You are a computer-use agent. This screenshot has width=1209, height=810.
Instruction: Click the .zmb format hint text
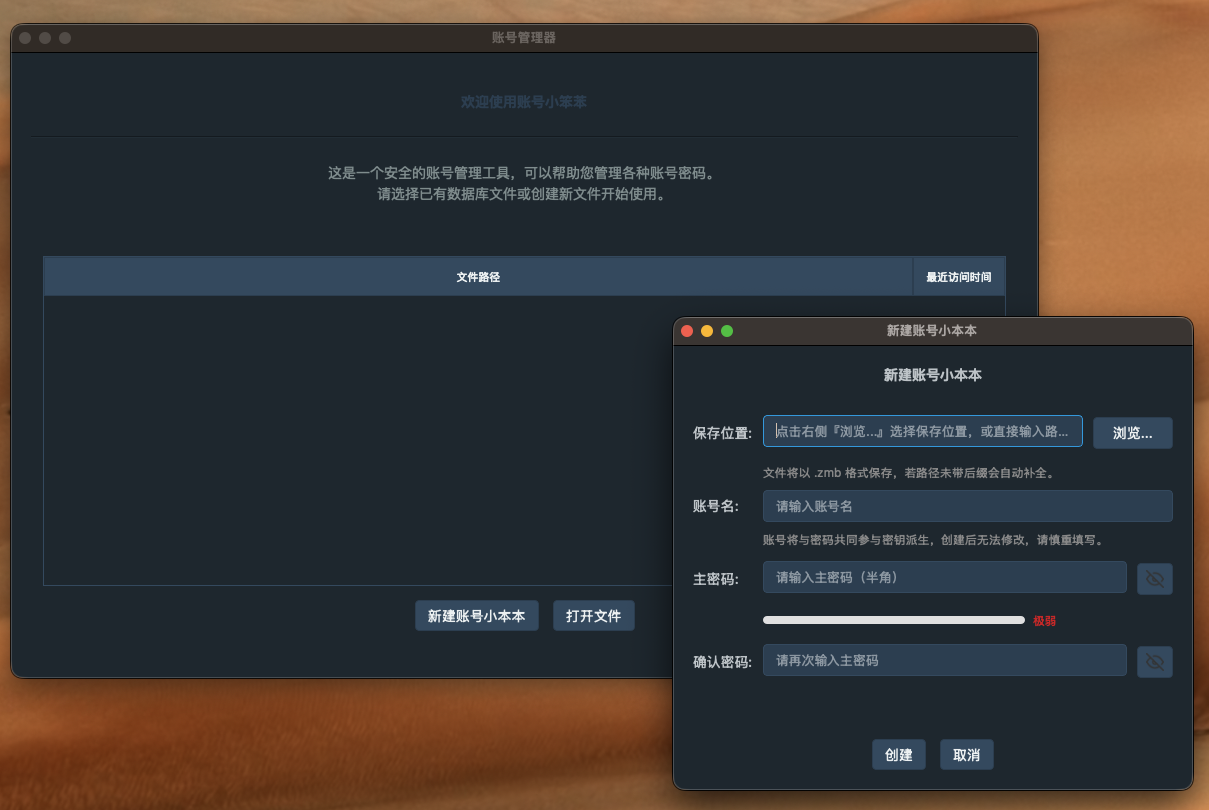coord(908,472)
